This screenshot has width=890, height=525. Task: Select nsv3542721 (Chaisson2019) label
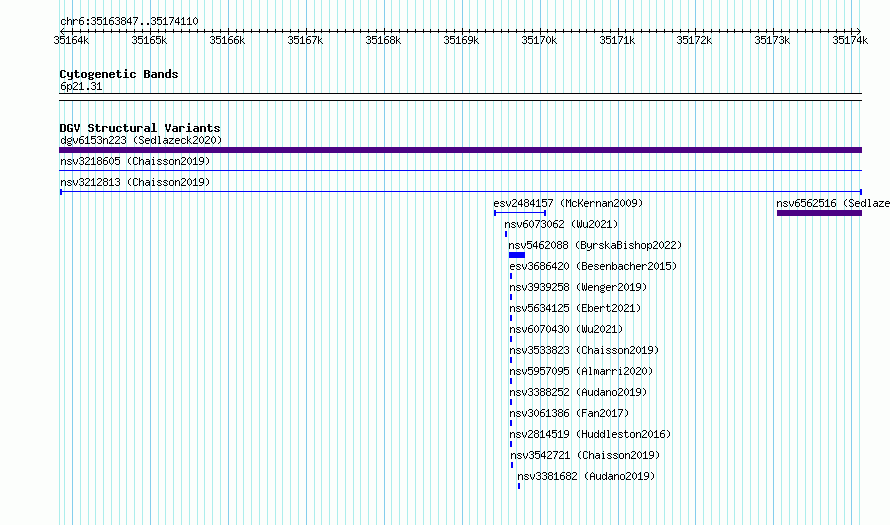pos(585,455)
